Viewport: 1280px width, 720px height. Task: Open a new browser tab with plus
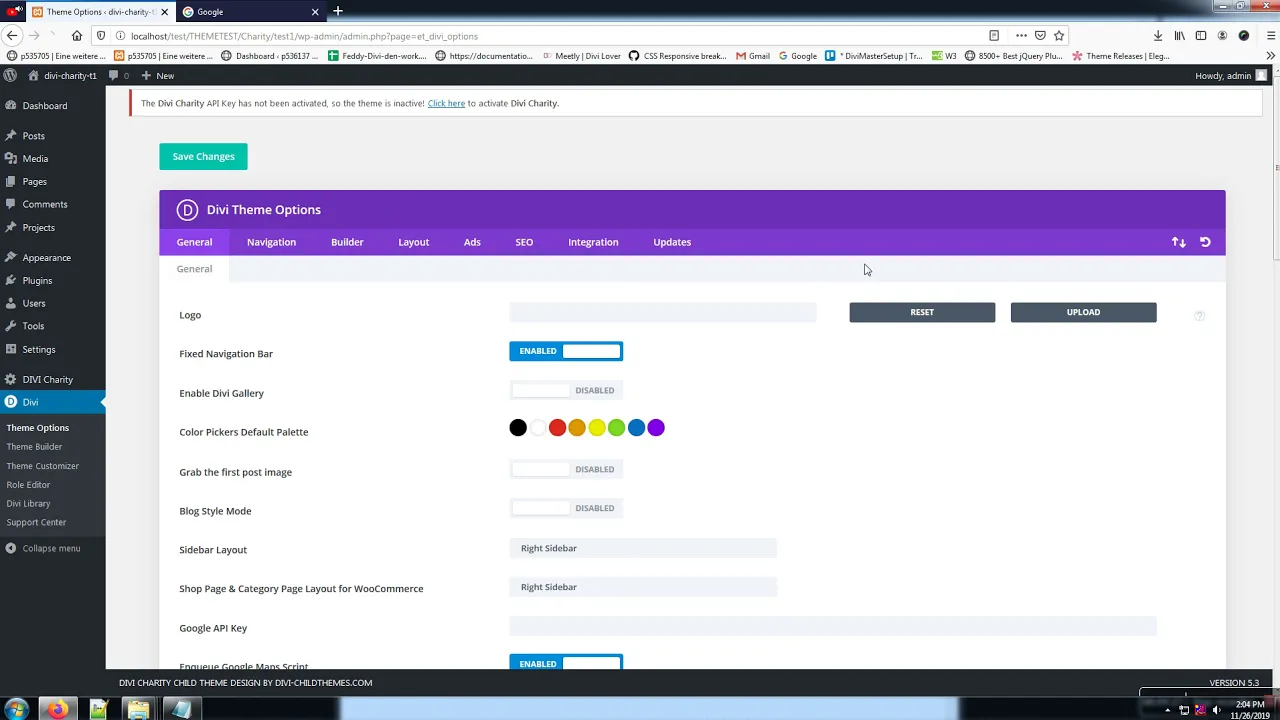click(338, 11)
